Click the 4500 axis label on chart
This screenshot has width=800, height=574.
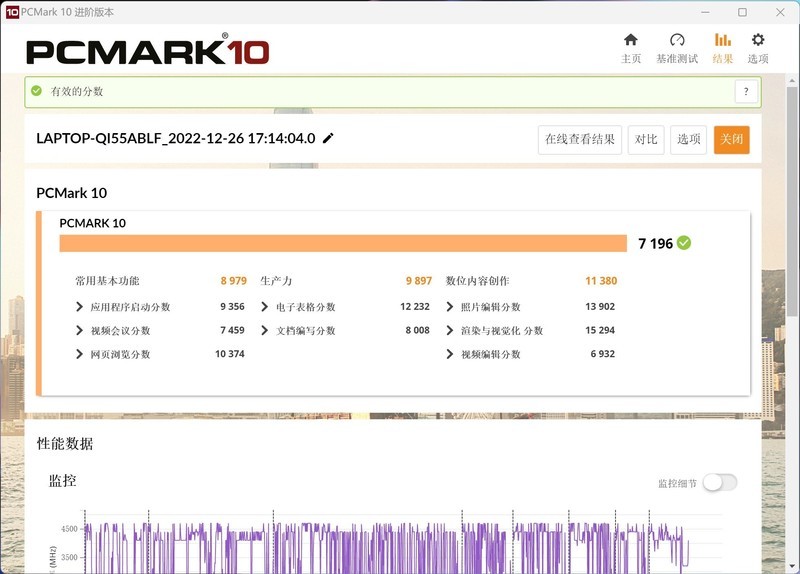click(69, 529)
